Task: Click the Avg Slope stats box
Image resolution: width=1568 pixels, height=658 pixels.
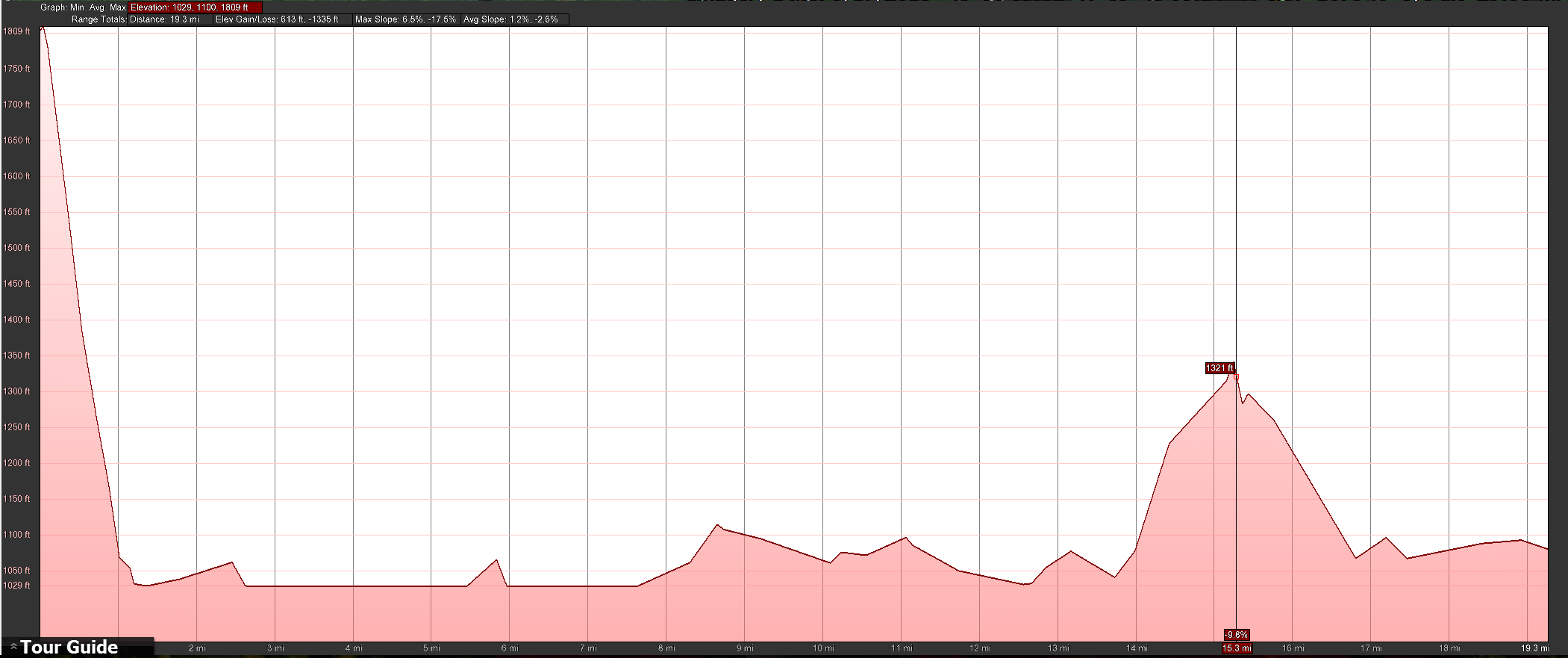Action: tap(510, 19)
